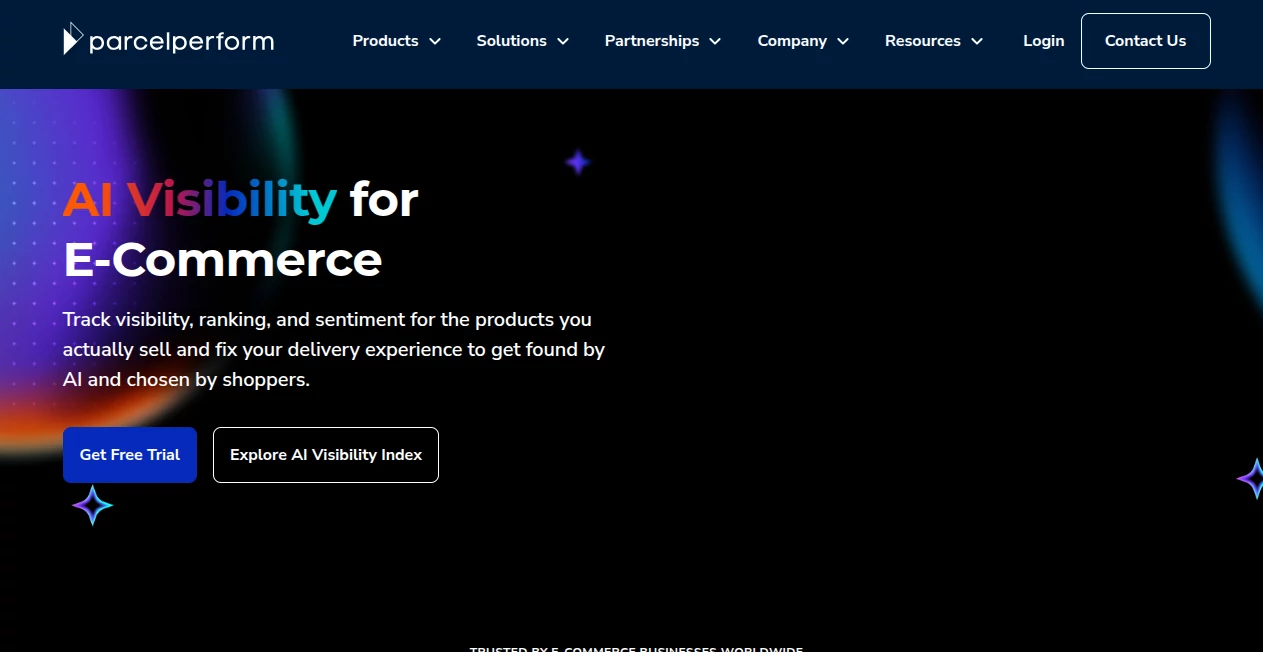Go to the Login page
Image resolution: width=1263 pixels, height=652 pixels.
coord(1043,41)
